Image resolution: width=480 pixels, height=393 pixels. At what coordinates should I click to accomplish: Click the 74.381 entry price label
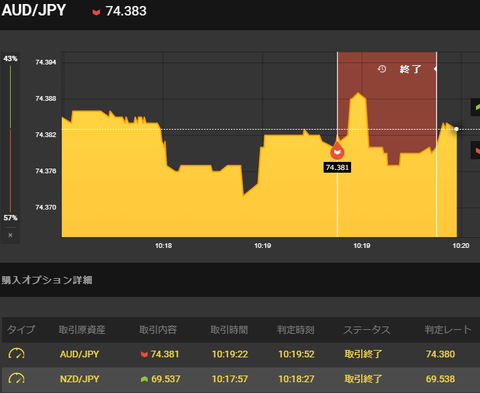[337, 167]
